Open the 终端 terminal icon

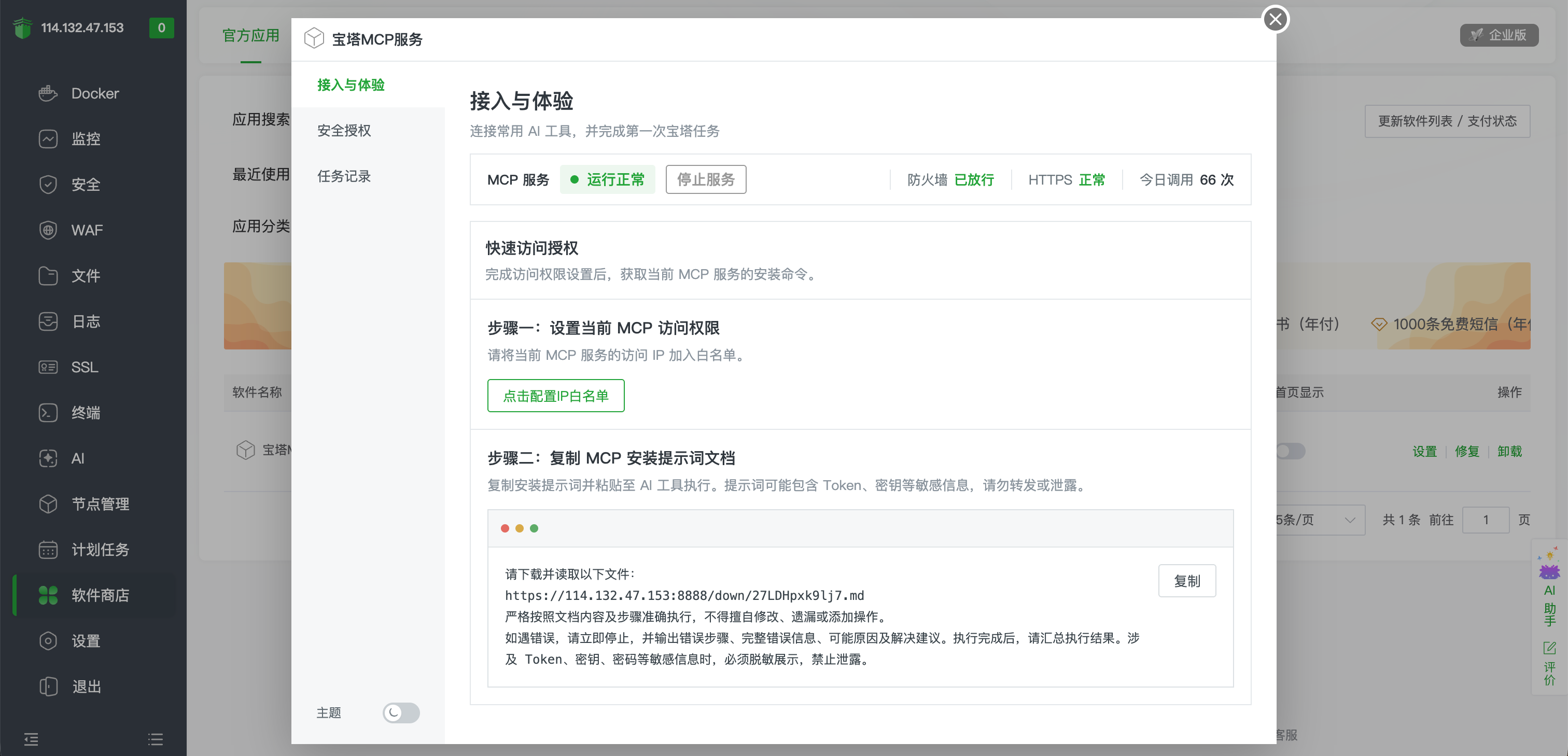click(48, 413)
